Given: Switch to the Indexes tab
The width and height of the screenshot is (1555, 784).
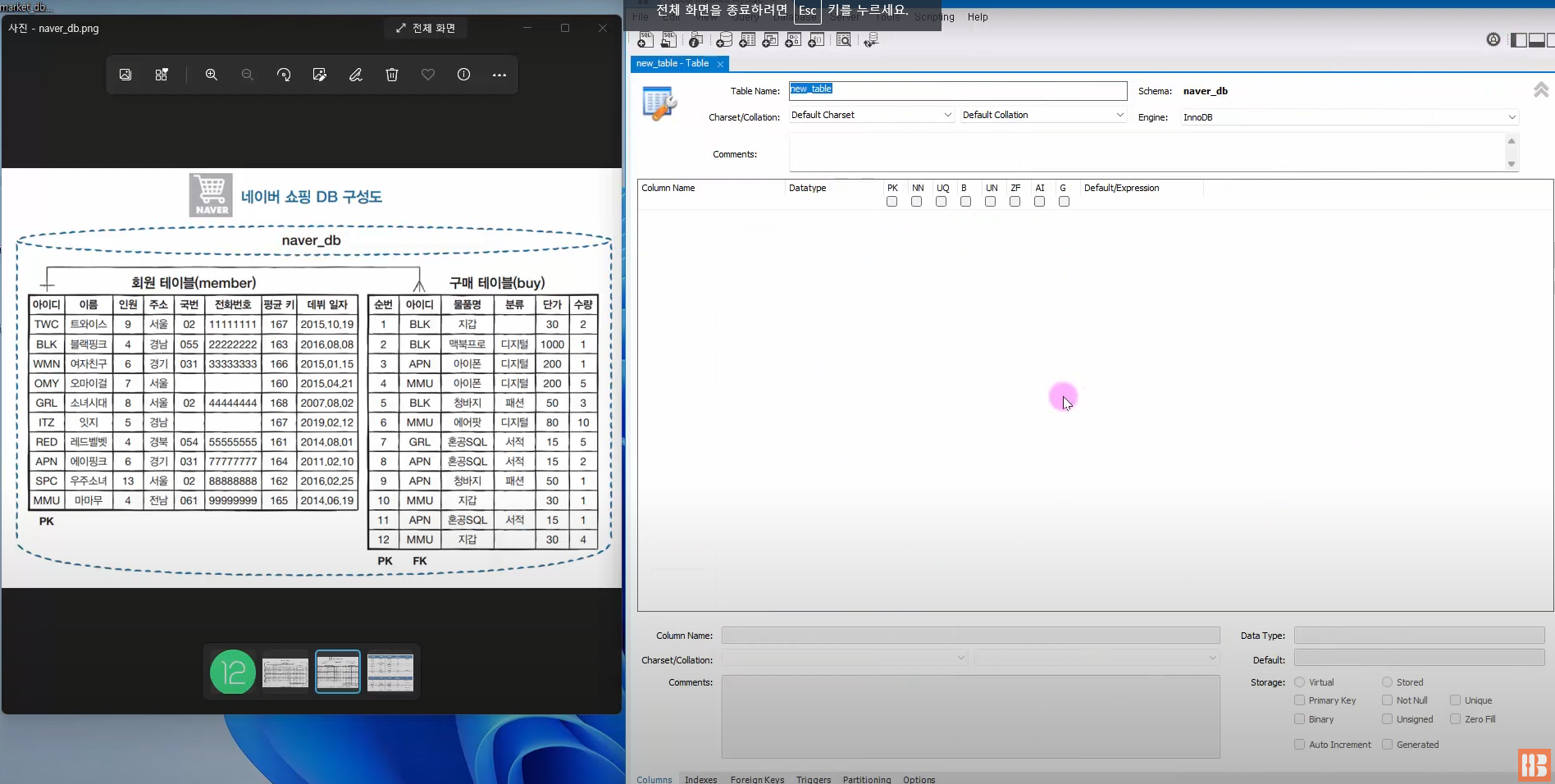Looking at the screenshot, I should 700,779.
